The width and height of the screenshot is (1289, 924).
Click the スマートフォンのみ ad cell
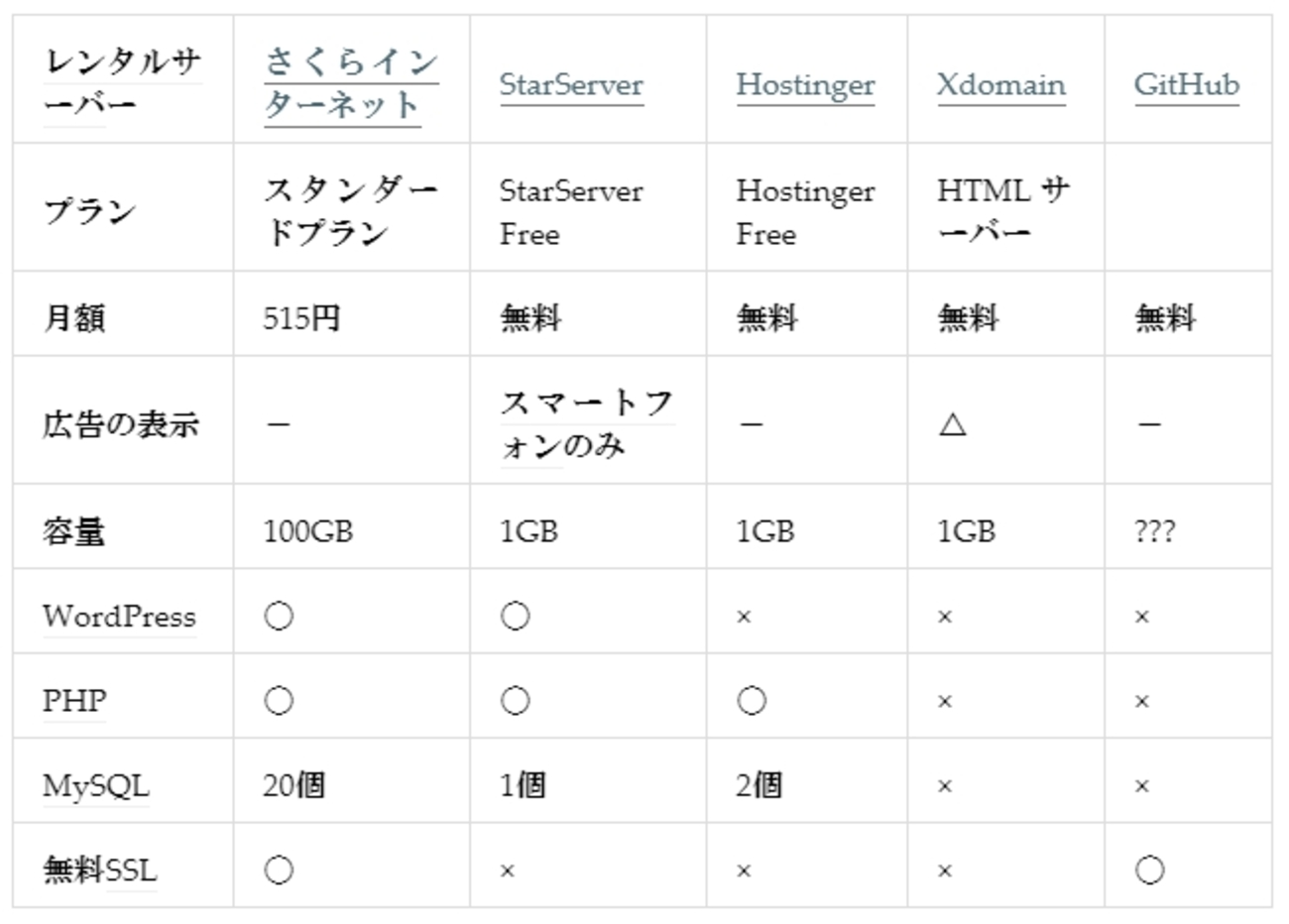pyautogui.click(x=586, y=424)
